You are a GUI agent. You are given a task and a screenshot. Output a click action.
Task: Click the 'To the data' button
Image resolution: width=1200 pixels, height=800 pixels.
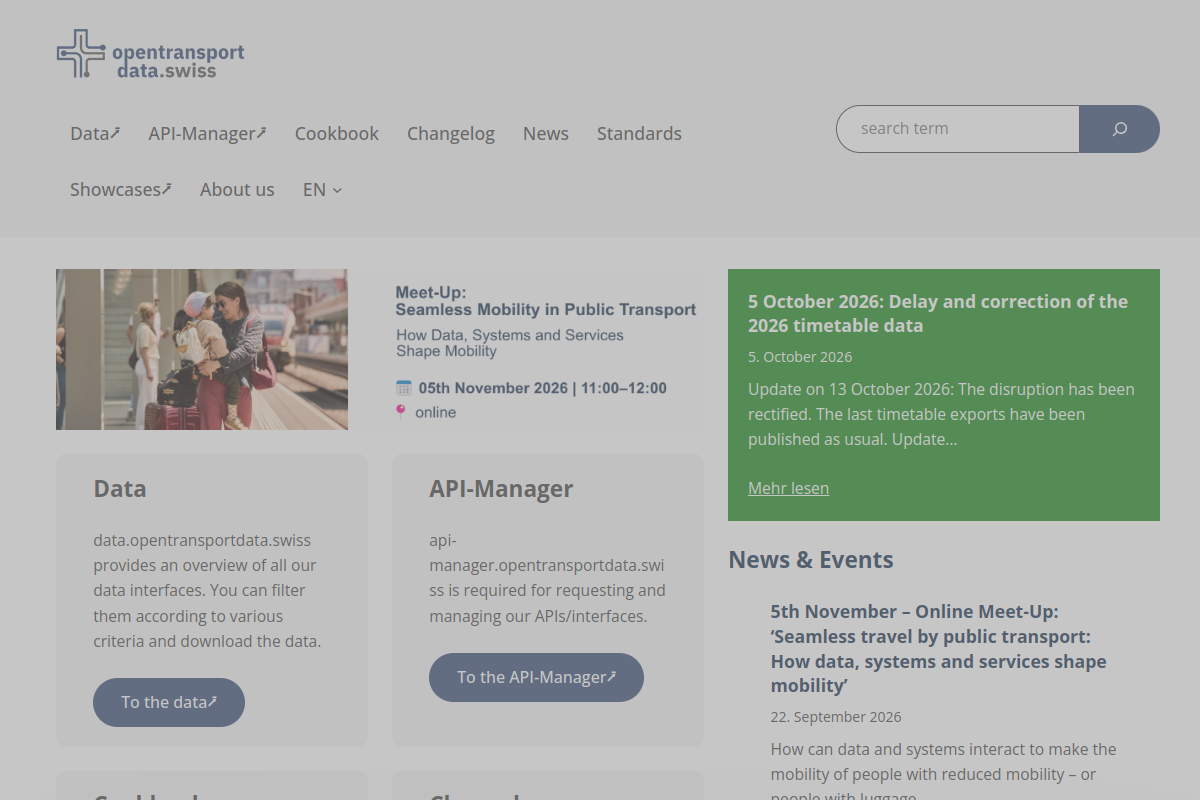[169, 702]
